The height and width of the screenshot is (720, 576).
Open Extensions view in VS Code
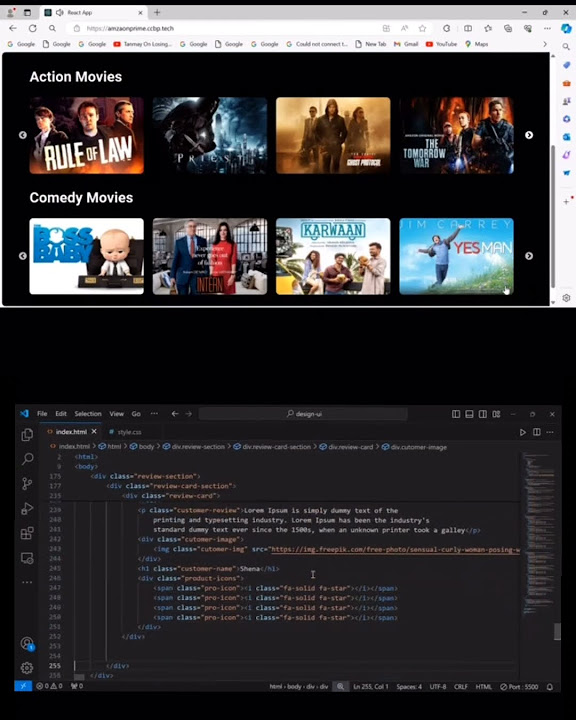[x=27, y=533]
